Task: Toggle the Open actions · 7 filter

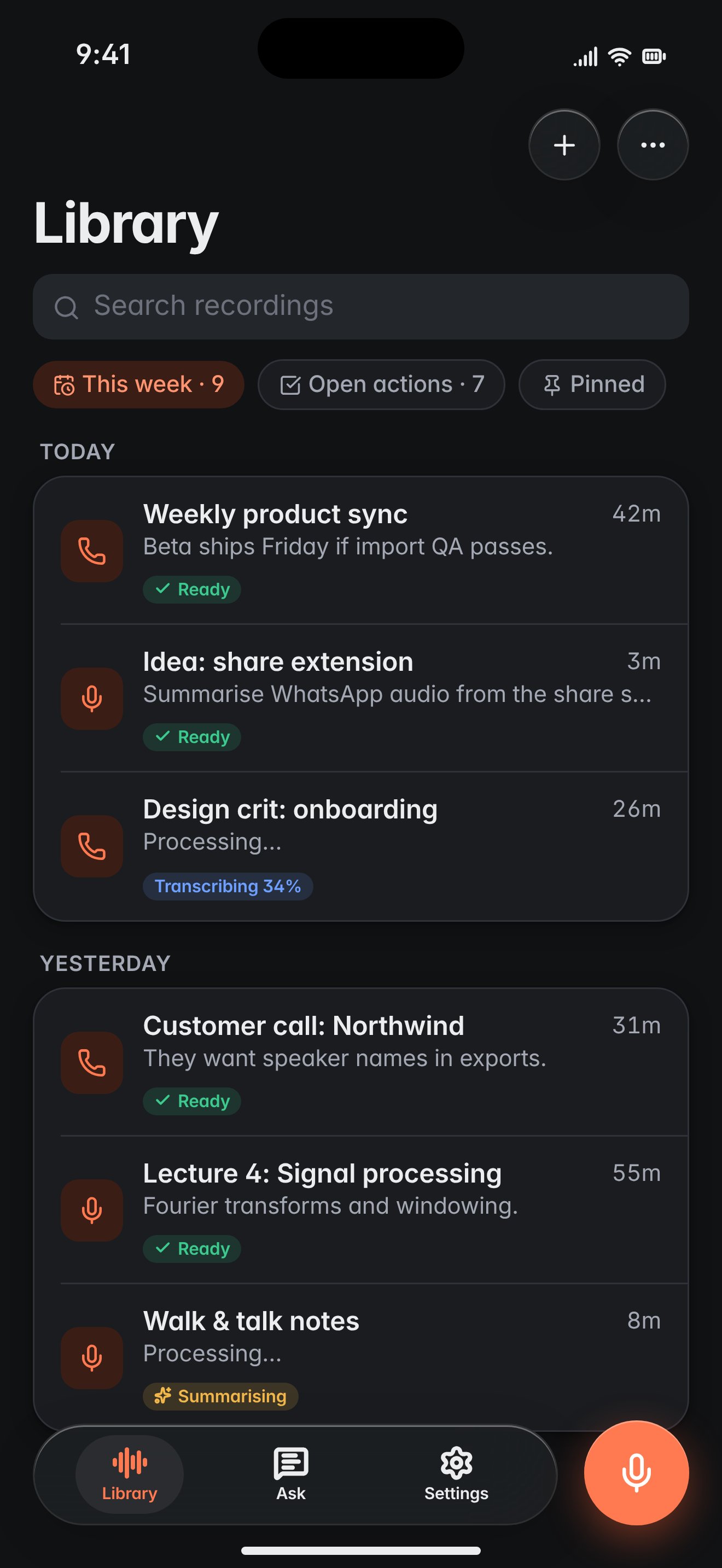Action: 381,385
